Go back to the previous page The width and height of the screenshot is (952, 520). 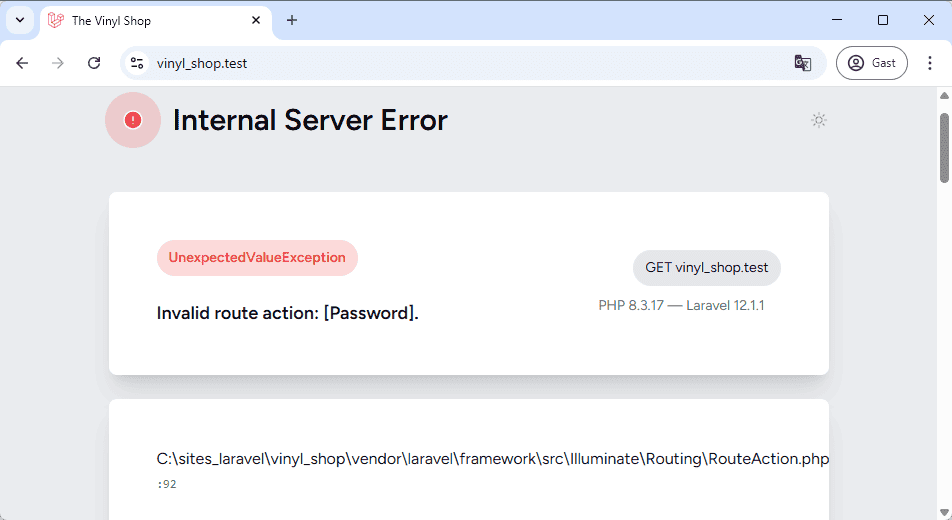22,63
